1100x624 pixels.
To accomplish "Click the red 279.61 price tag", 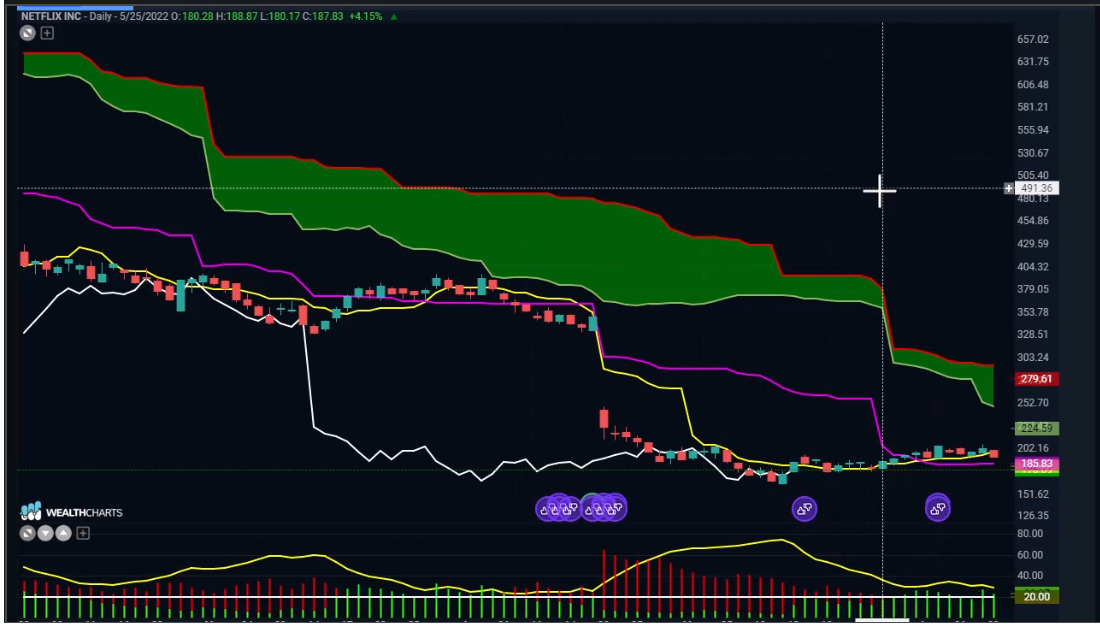I will click(1036, 379).
